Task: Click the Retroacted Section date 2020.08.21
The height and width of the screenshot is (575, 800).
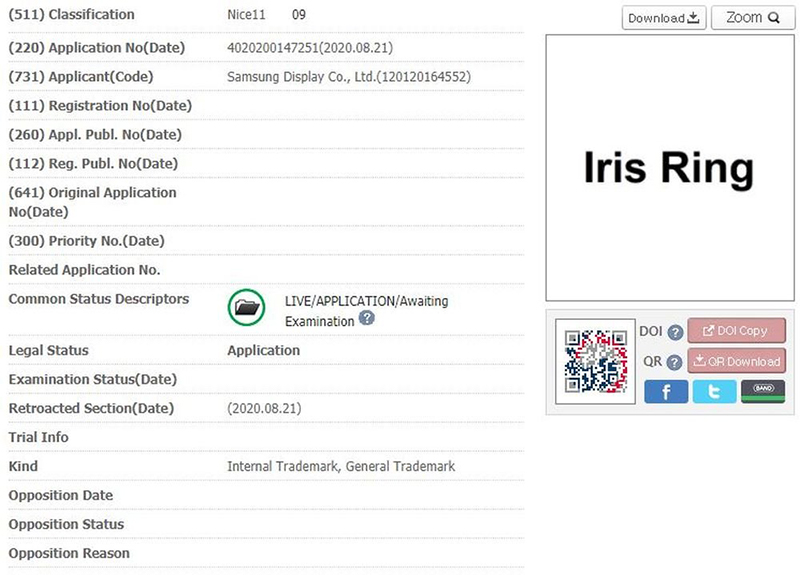Action: [264, 408]
